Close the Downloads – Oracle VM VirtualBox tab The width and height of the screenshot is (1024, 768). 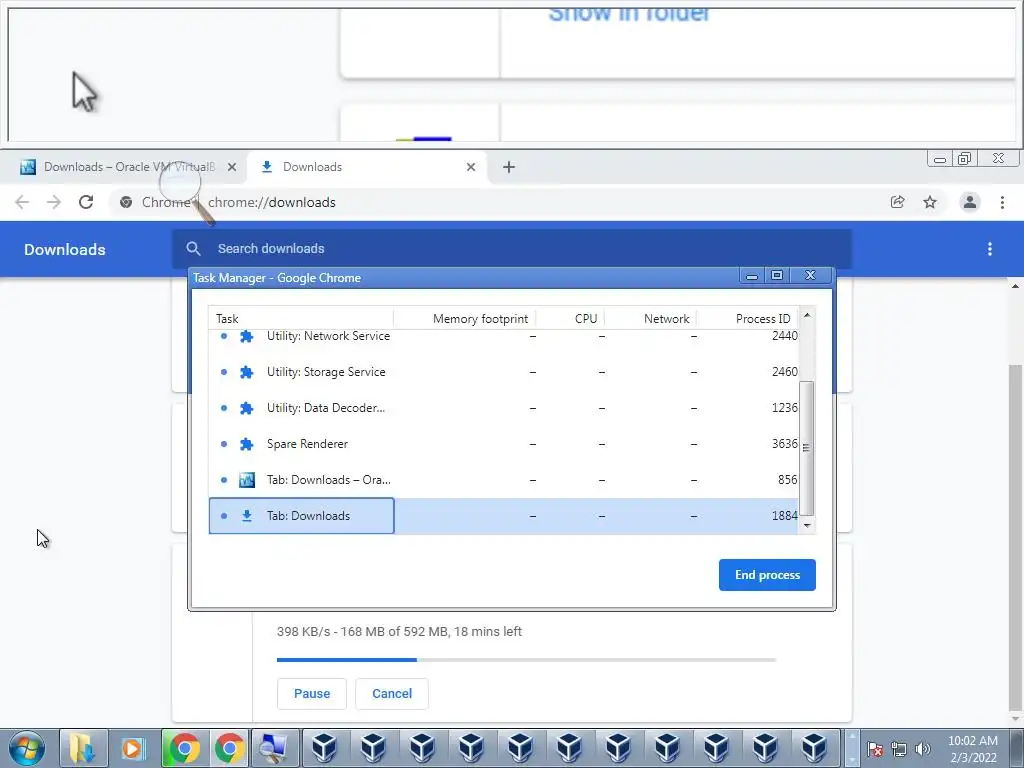pos(232,167)
